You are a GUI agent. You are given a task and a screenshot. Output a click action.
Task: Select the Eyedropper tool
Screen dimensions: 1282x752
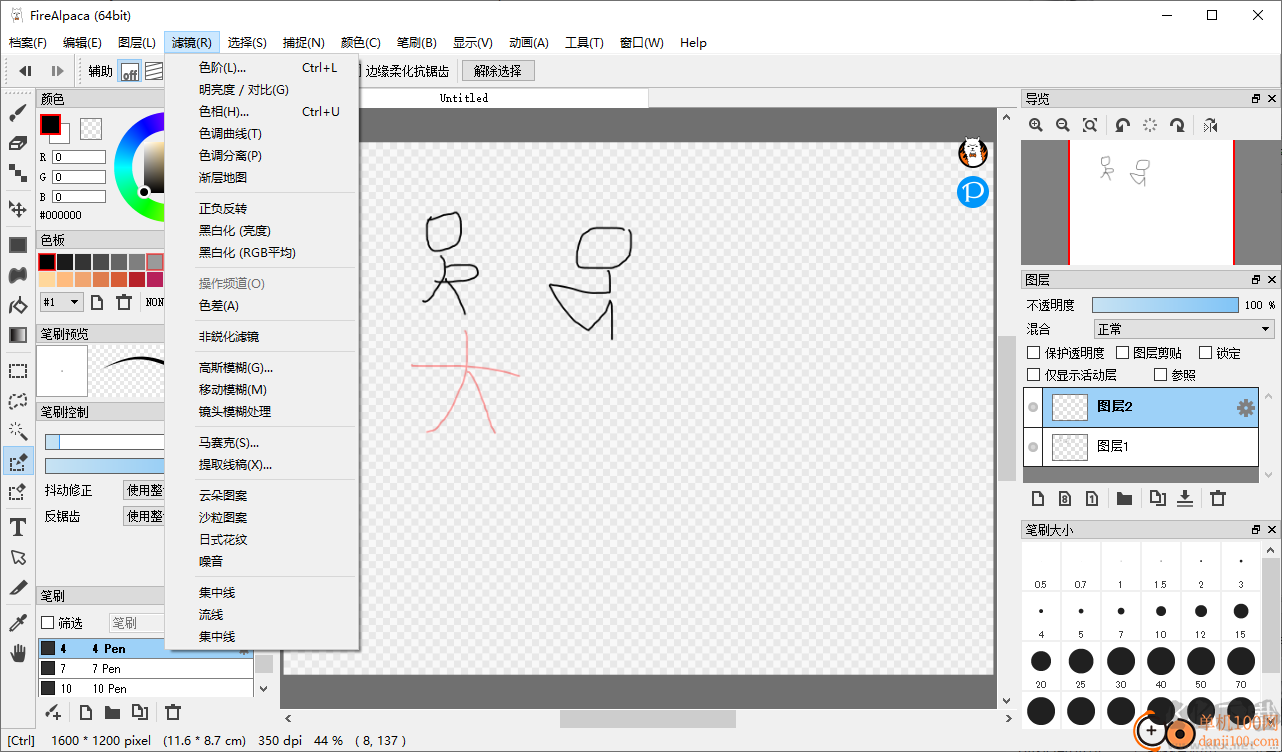coord(18,623)
